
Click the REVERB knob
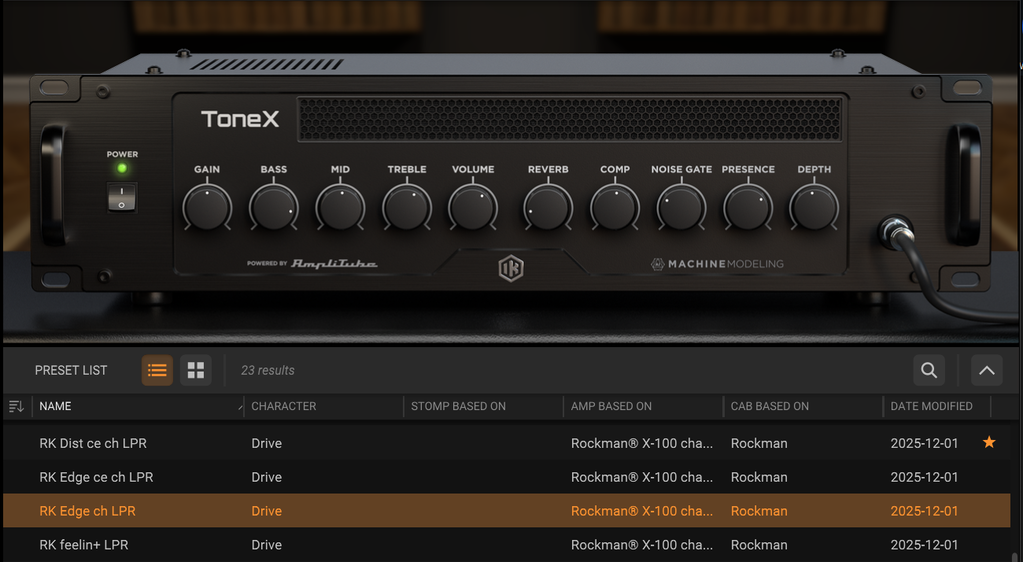point(548,208)
